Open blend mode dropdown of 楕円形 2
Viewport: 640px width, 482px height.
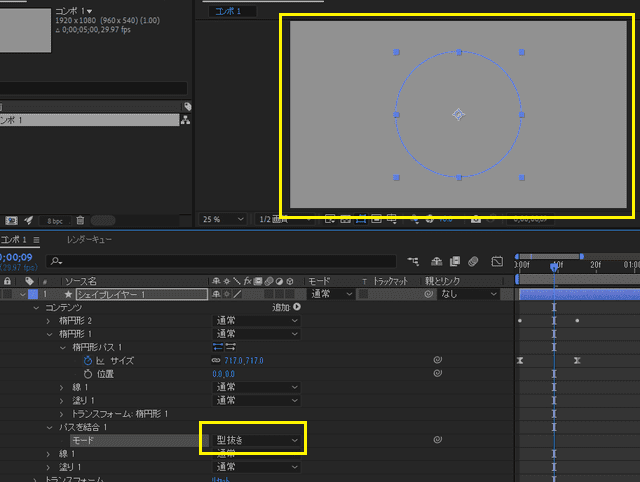[x=256, y=321]
